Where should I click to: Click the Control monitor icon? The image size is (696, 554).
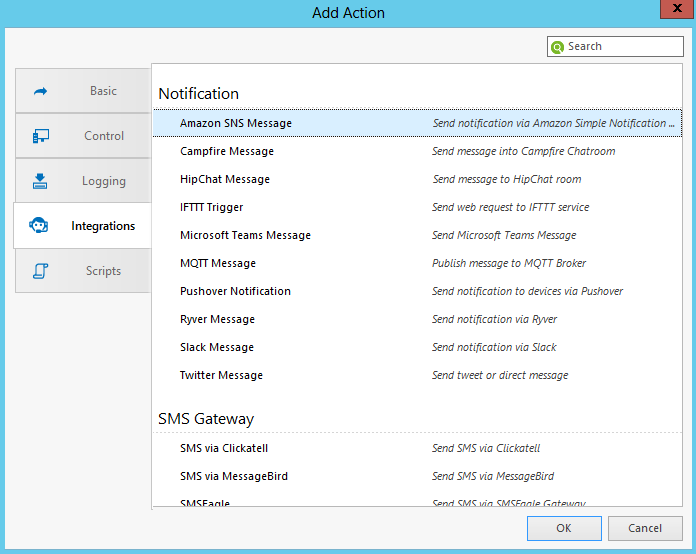tap(41, 136)
